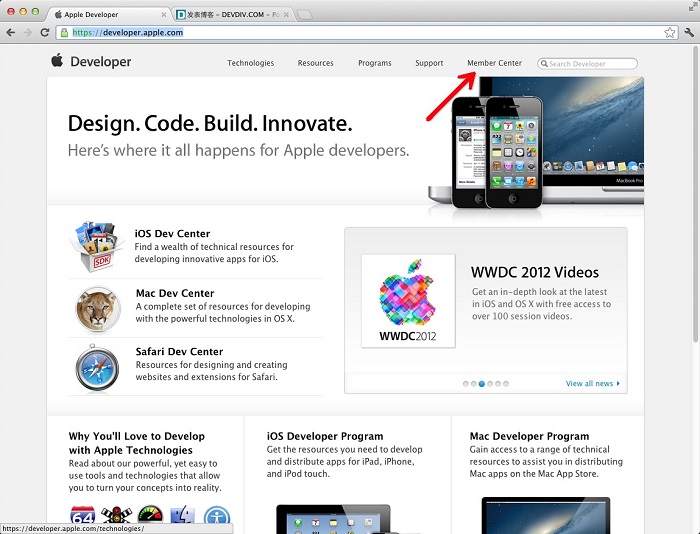The height and width of the screenshot is (534, 700).
Task: Open WWDC 2012 Videos heading
Action: pos(535,272)
